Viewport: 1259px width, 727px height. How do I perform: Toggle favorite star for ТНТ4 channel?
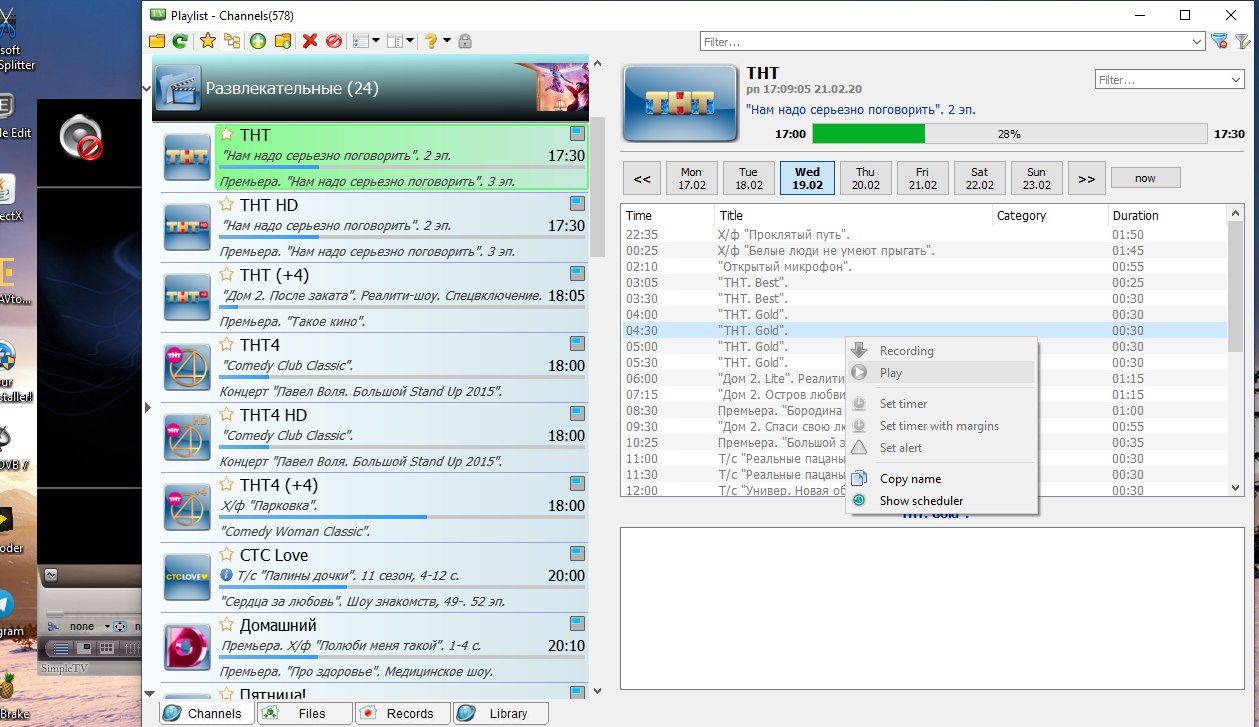click(x=227, y=345)
